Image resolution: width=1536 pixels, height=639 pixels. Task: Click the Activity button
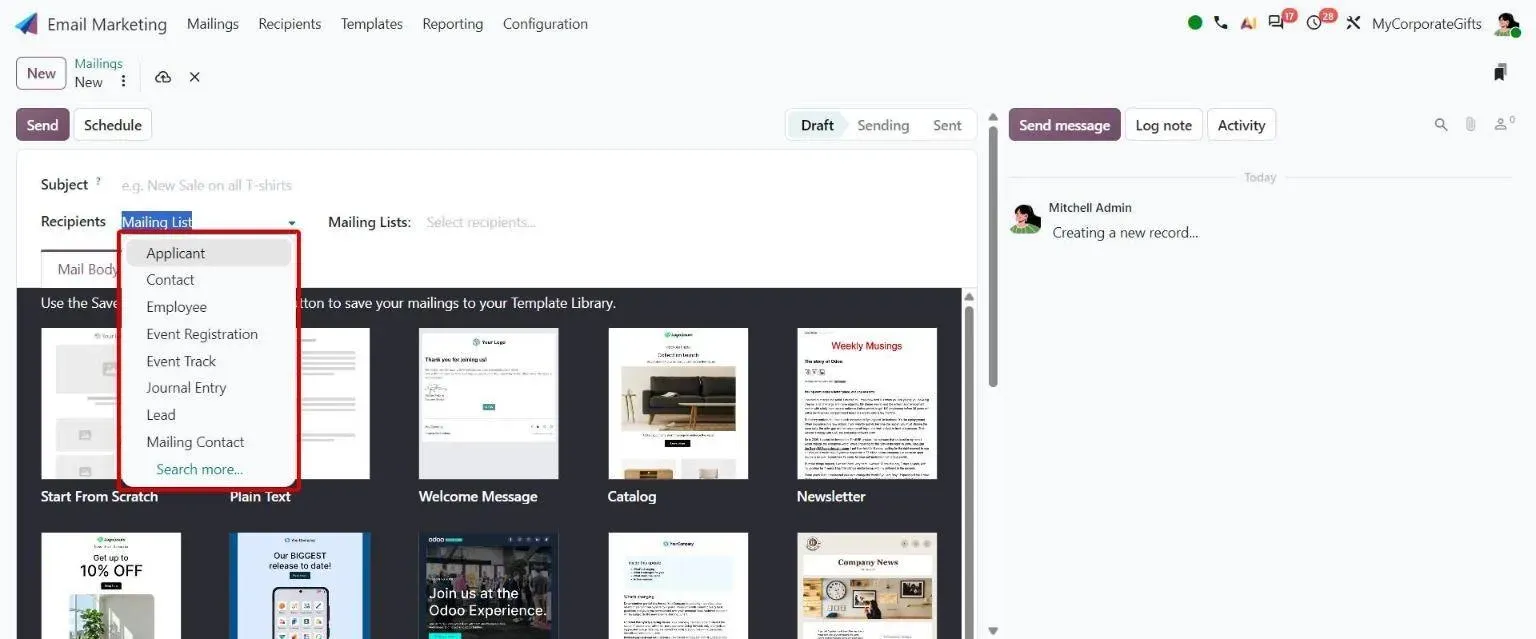tap(1241, 125)
